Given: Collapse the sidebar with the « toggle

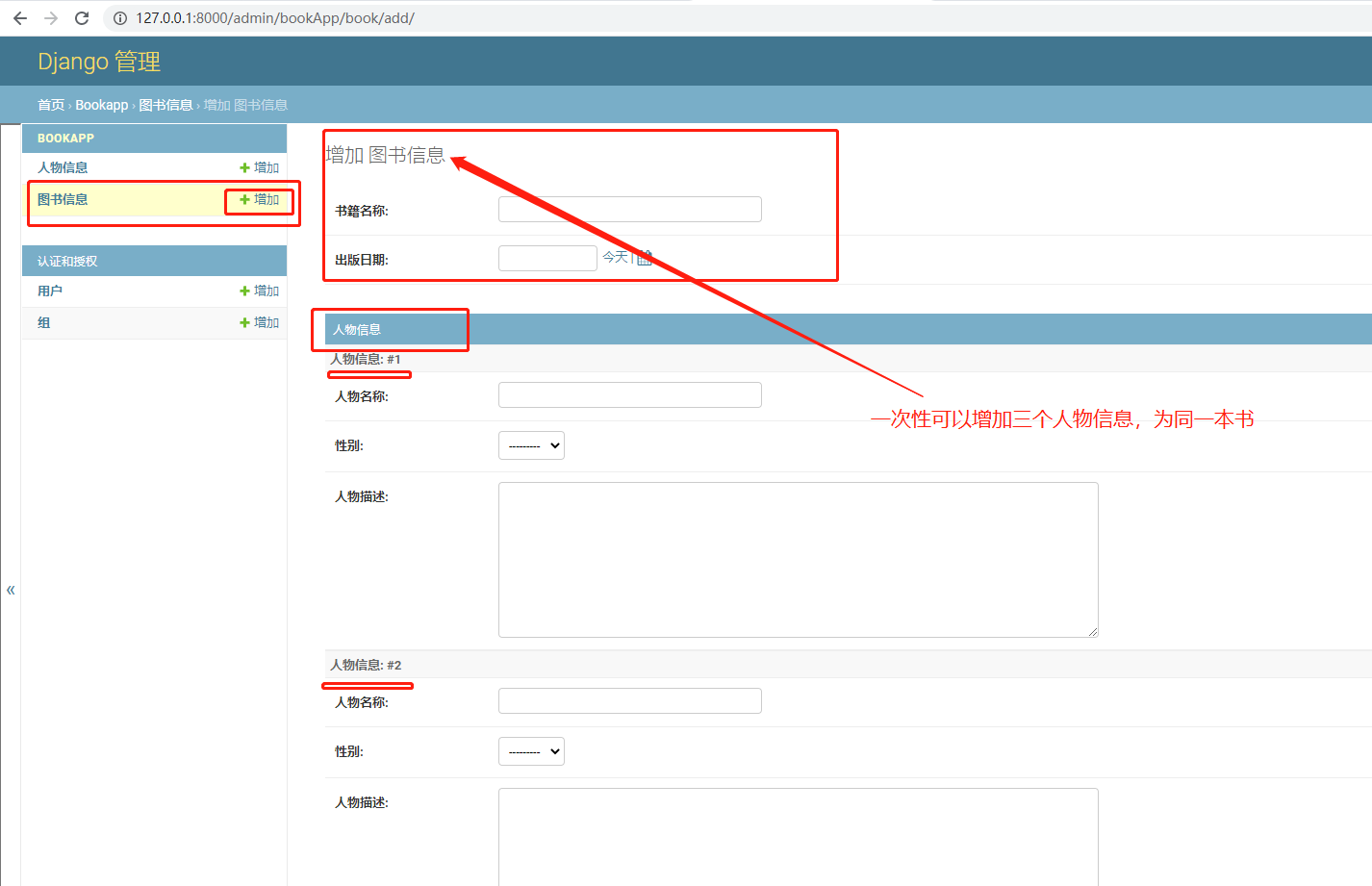Looking at the screenshot, I should pos(11,590).
